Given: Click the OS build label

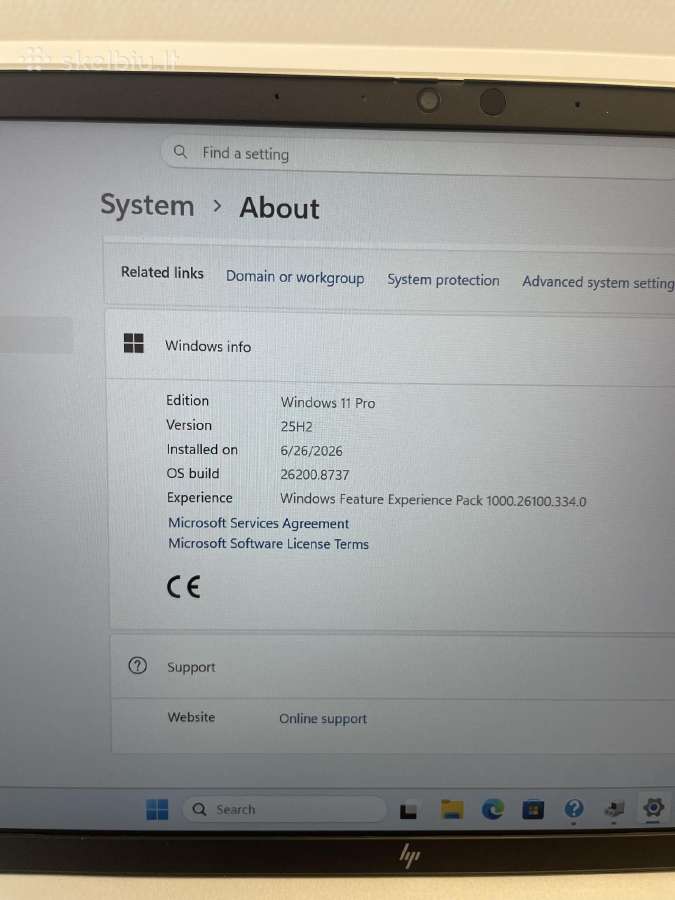Looking at the screenshot, I should click(193, 474).
